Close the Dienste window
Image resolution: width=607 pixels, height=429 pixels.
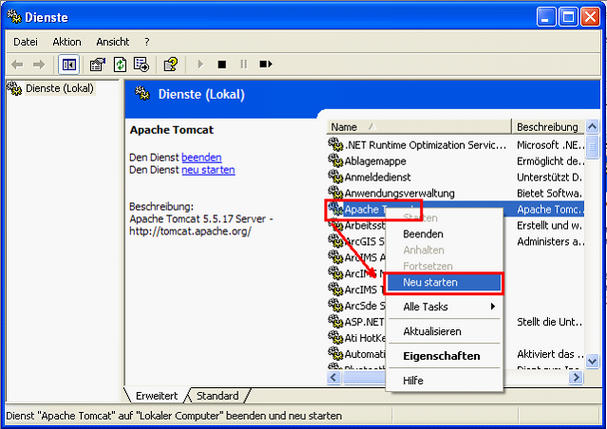coord(590,17)
